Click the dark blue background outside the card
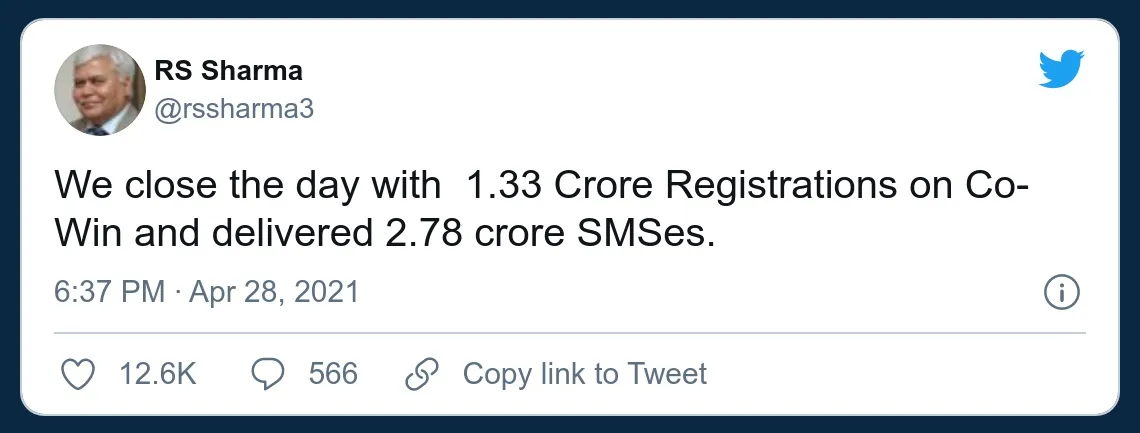1140x433 pixels. (570, 7)
